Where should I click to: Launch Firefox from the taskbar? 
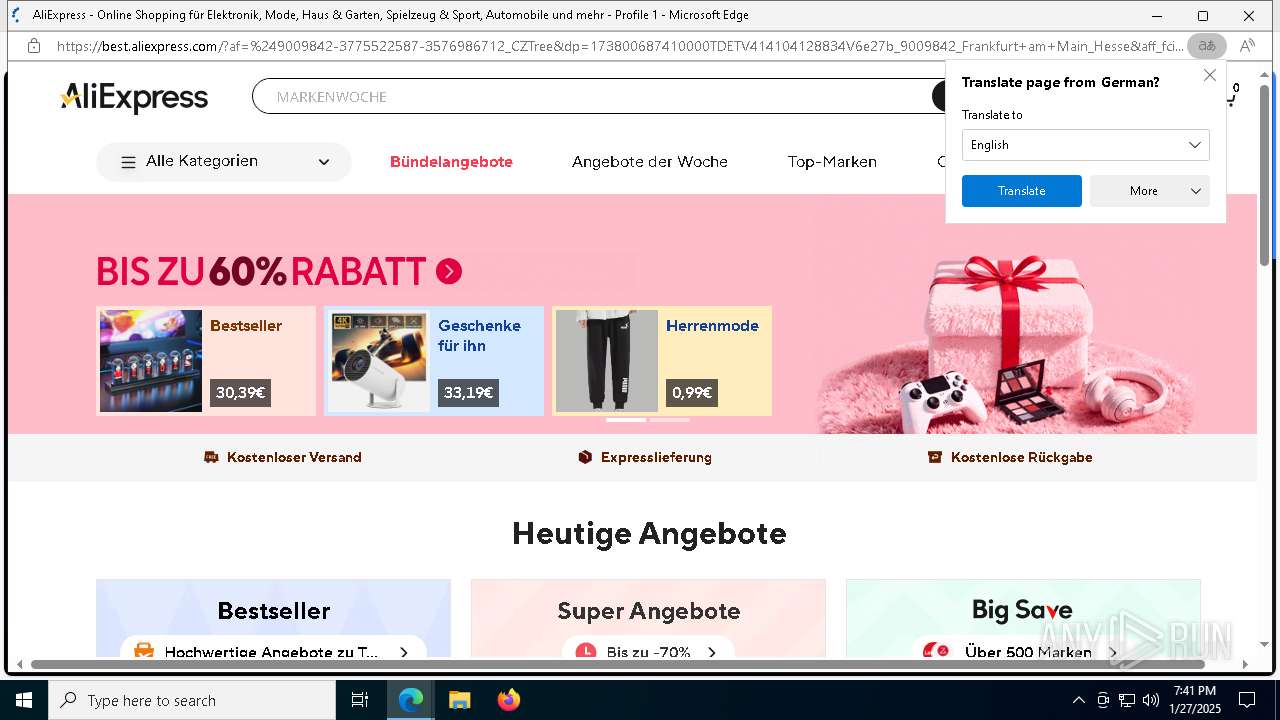[x=508, y=700]
